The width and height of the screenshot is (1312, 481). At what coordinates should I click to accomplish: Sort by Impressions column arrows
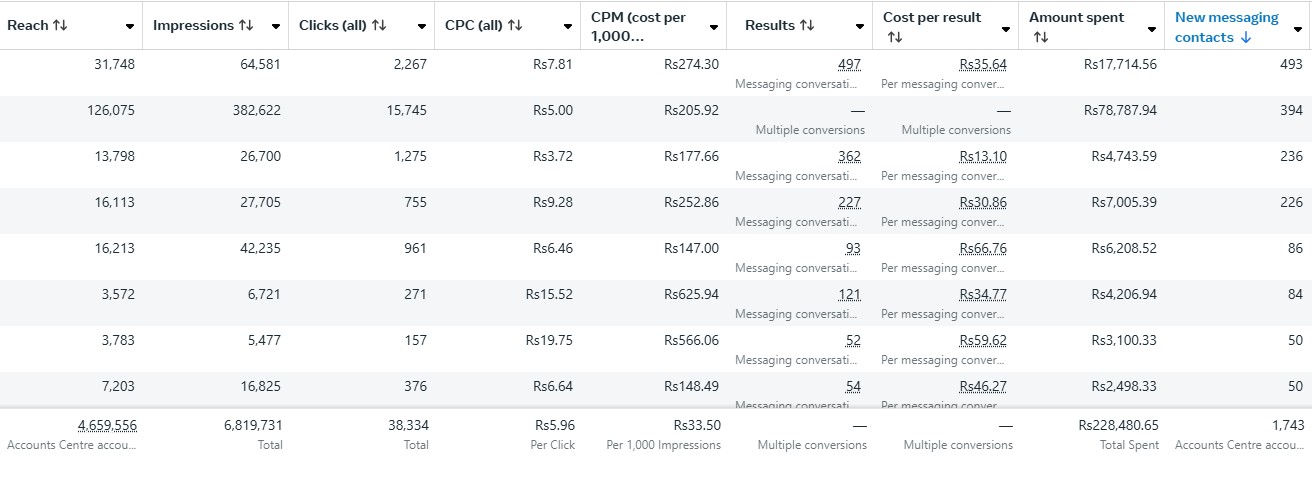246,26
